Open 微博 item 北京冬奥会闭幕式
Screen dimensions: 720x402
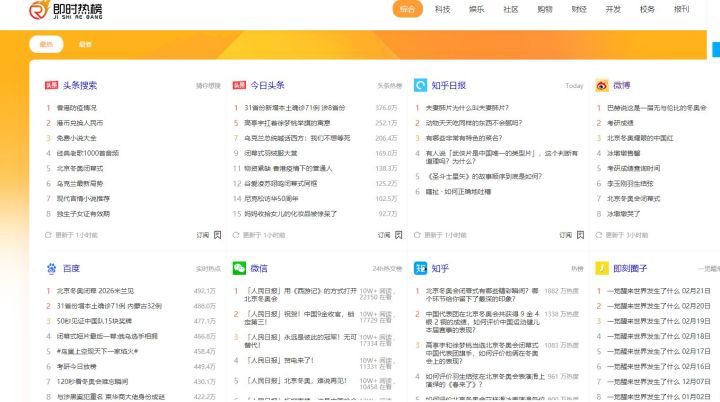click(633, 198)
